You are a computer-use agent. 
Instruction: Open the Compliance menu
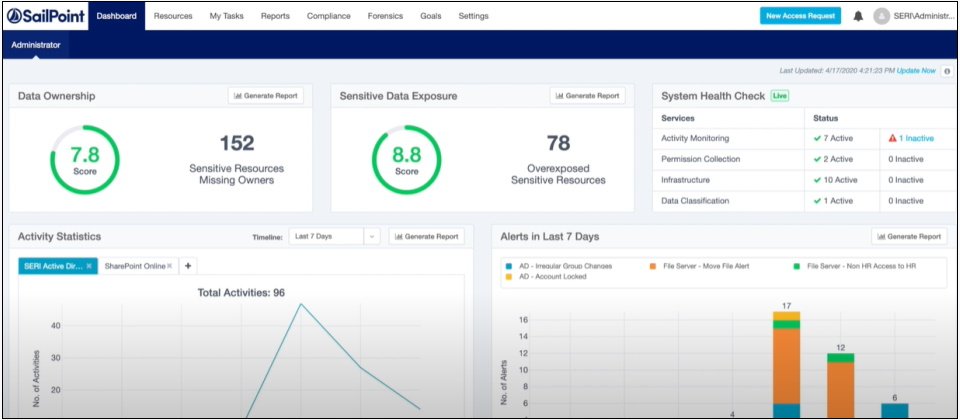point(329,17)
